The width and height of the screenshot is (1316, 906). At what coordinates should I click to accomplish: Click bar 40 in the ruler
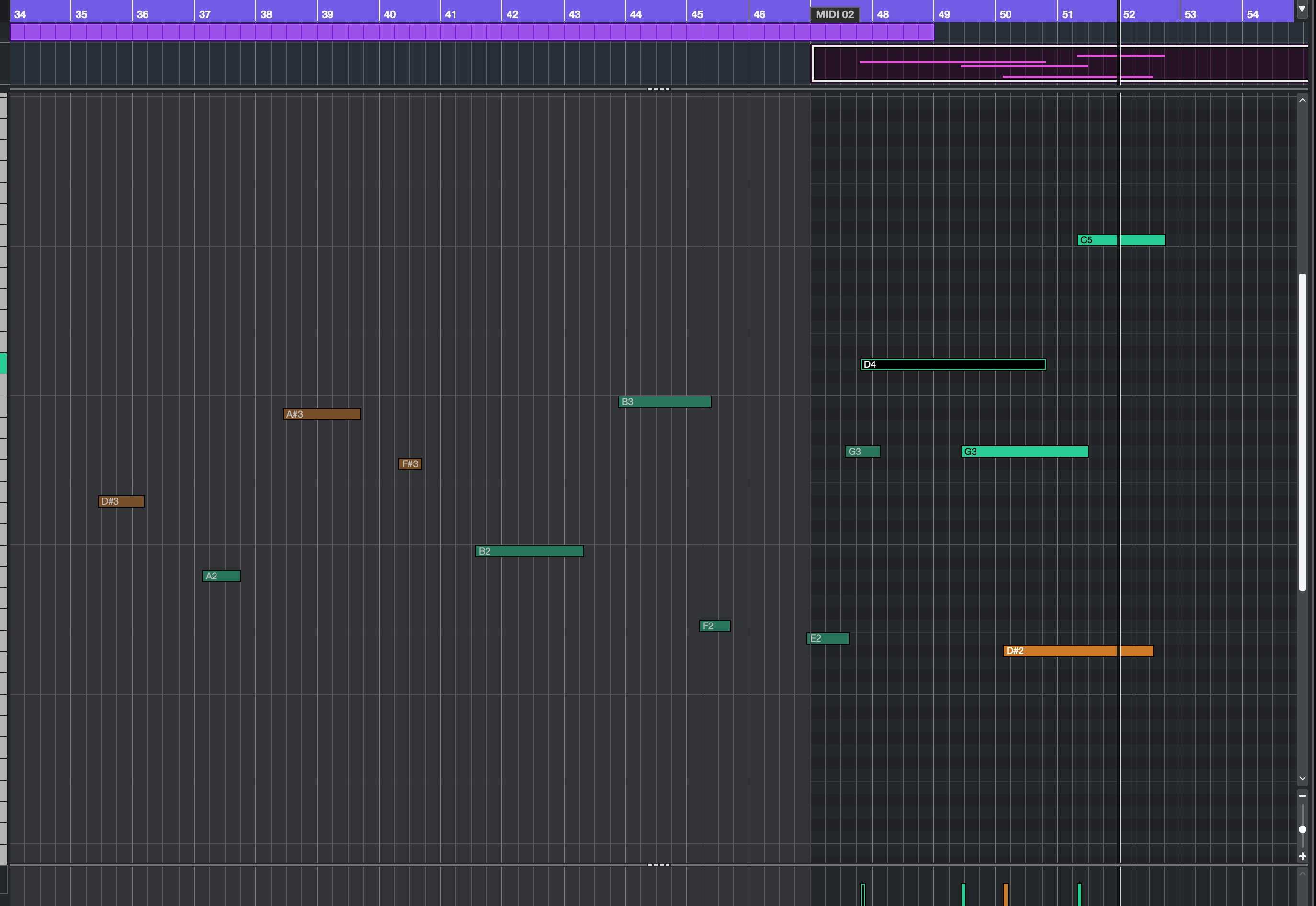(390, 14)
